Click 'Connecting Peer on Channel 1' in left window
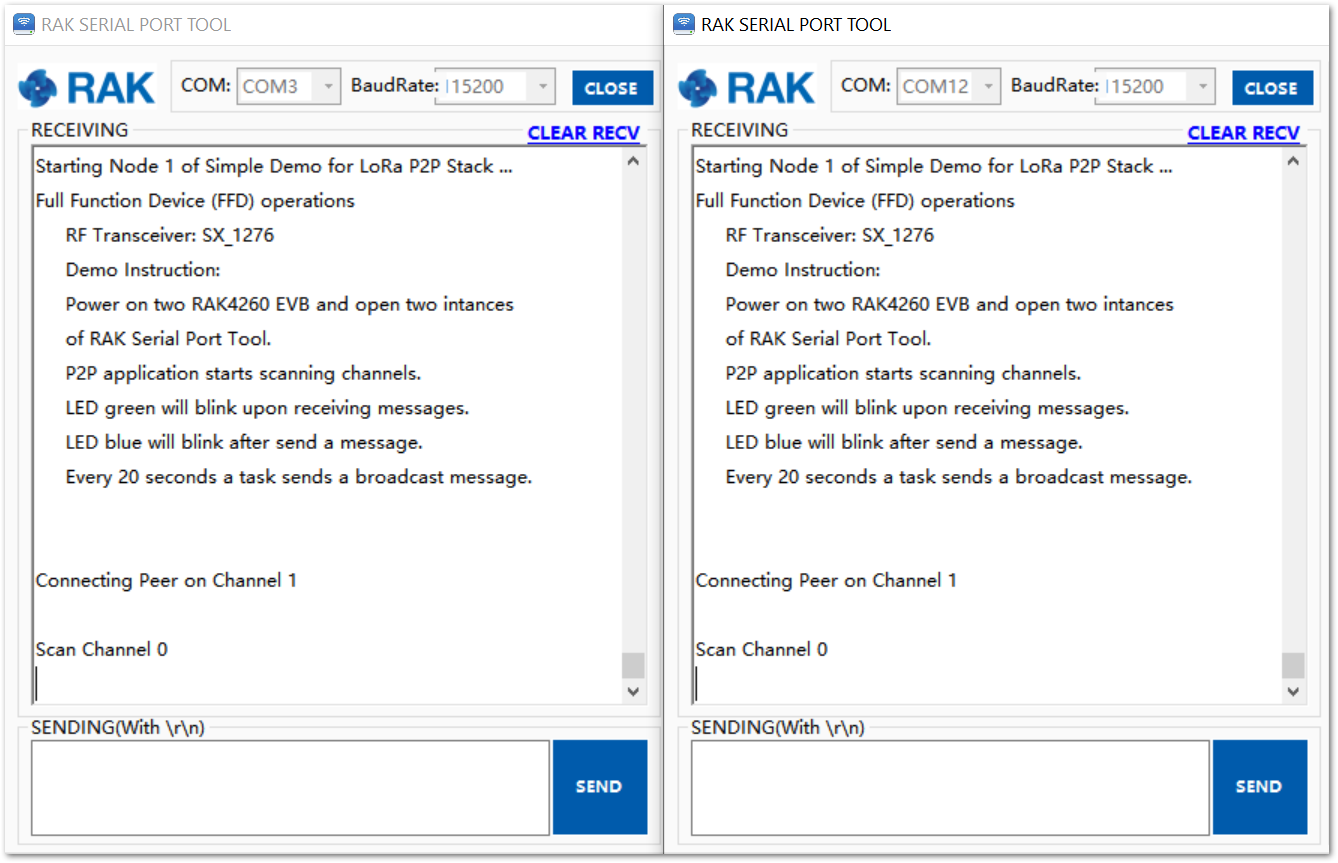Viewport: 1338px width, 863px height. [166, 581]
